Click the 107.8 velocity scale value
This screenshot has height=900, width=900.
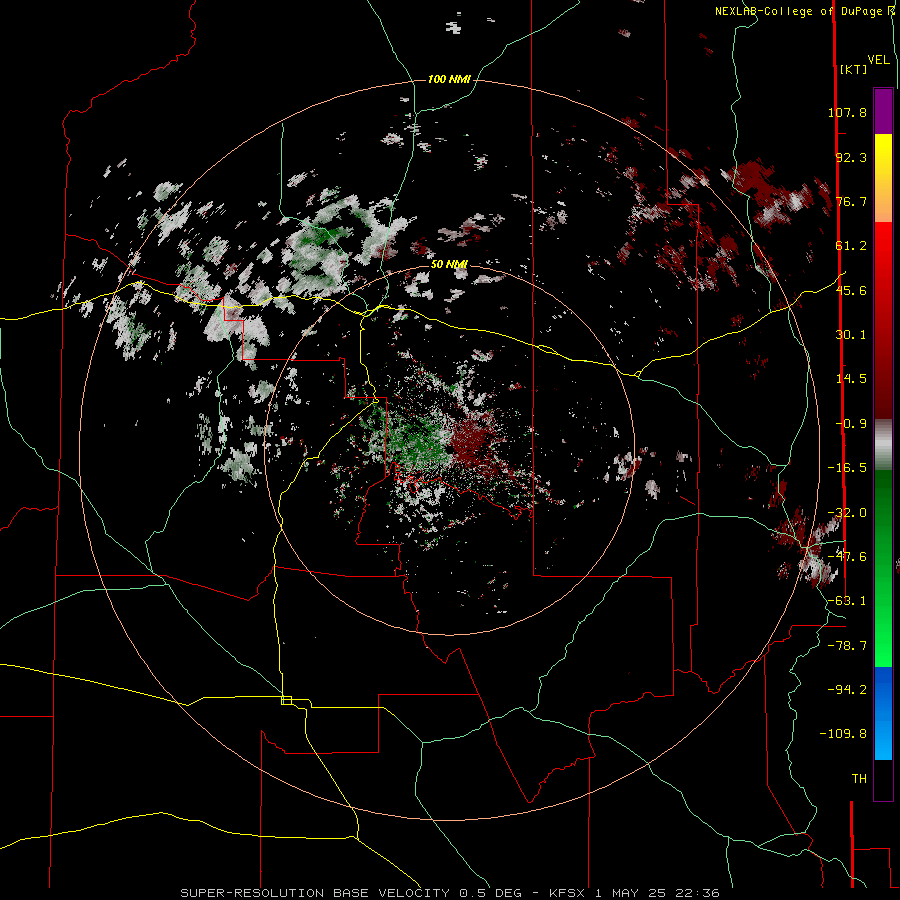(x=847, y=112)
